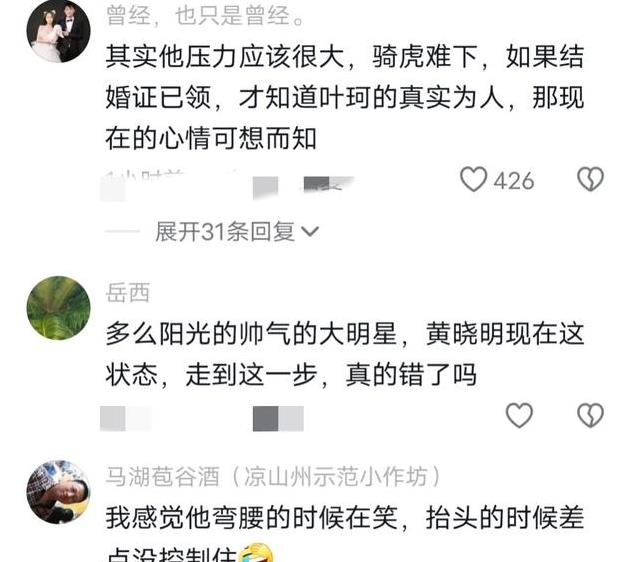Select comment text 我感觉他弯腰的时候在笑

(251, 518)
